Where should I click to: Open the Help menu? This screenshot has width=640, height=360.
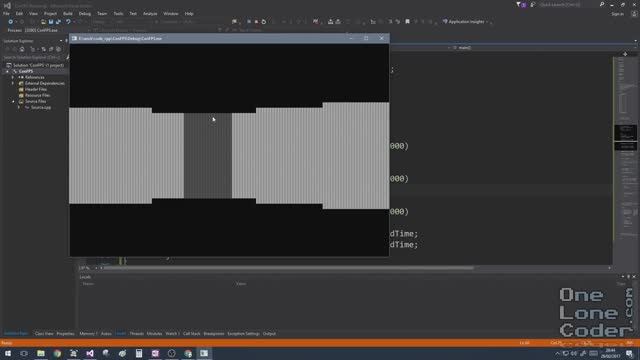click(x=189, y=13)
